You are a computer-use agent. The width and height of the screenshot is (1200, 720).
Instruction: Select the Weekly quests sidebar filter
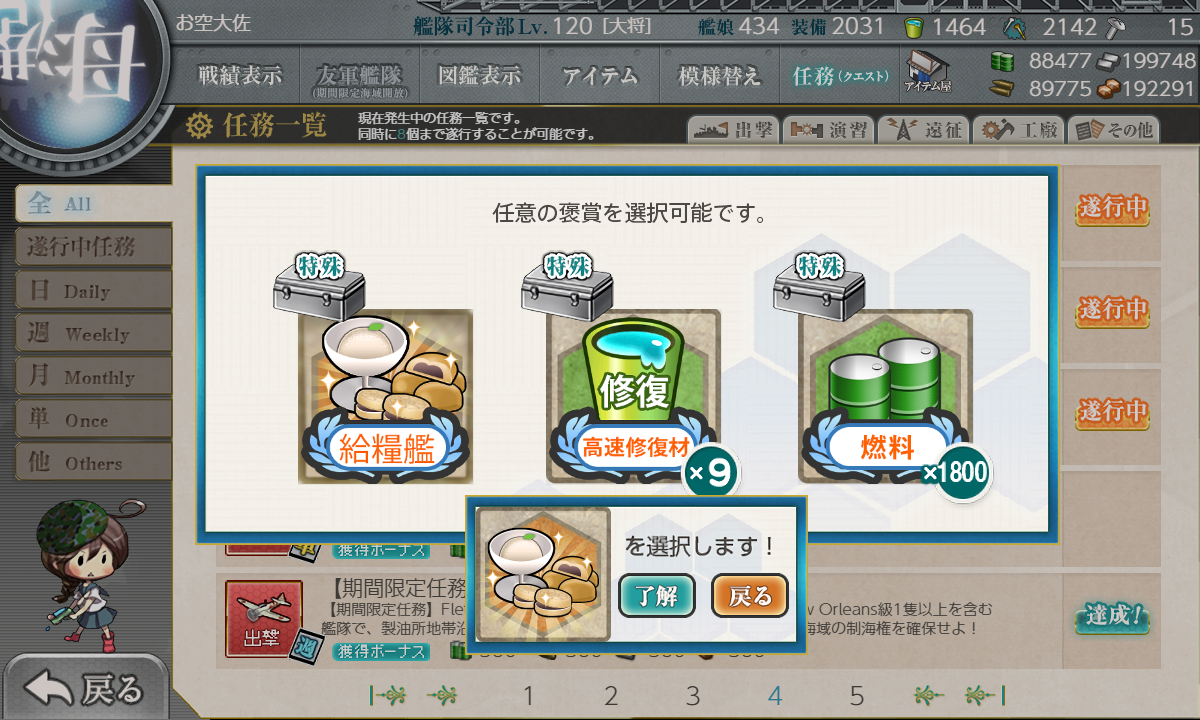click(x=93, y=334)
